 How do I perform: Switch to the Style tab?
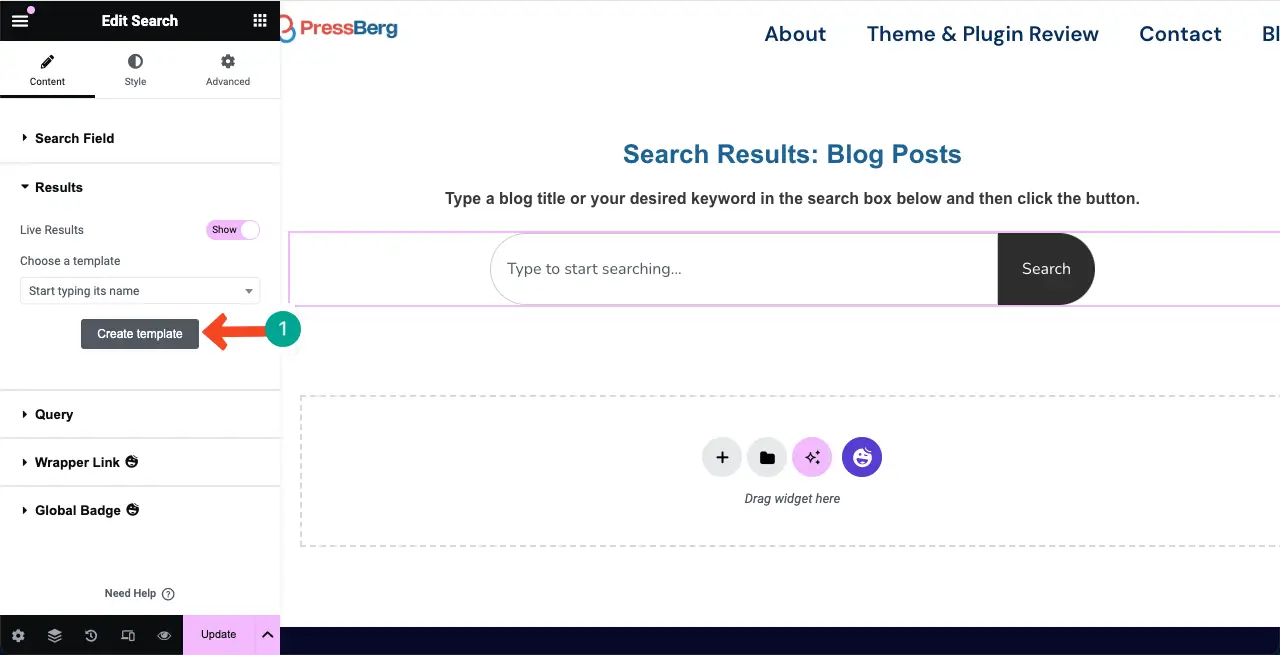point(135,70)
